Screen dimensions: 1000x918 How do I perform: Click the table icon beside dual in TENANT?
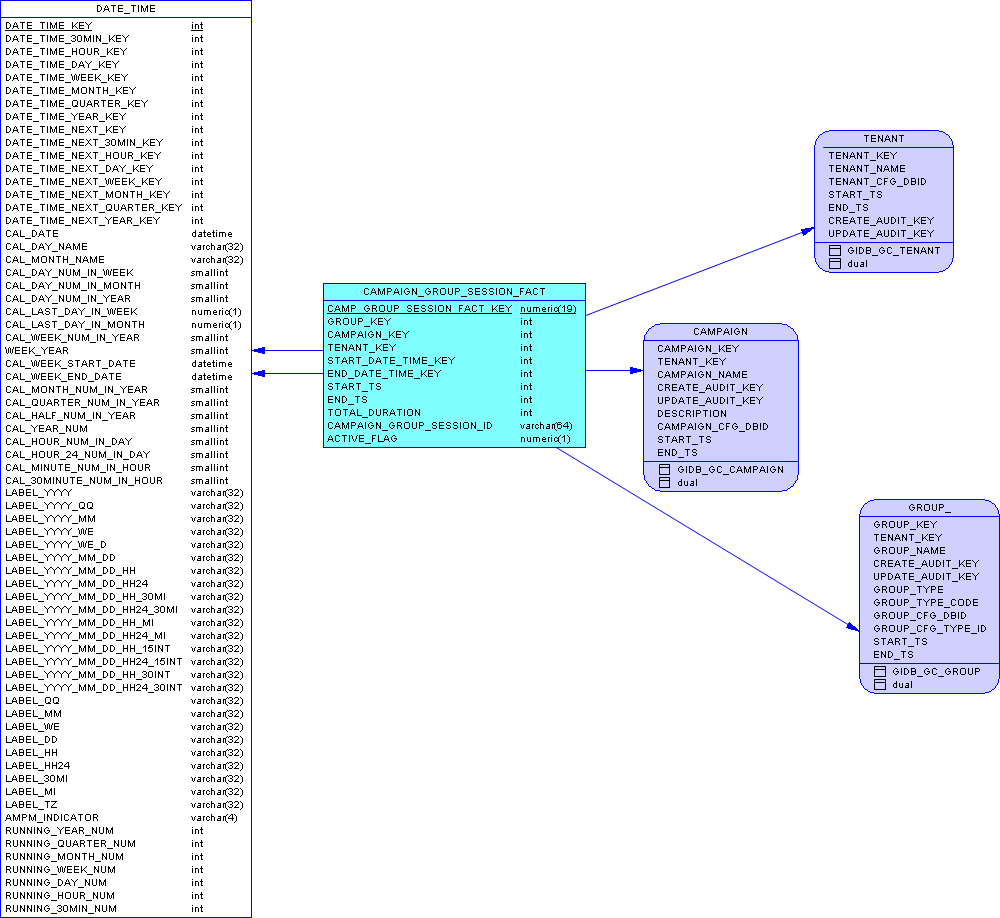835,263
